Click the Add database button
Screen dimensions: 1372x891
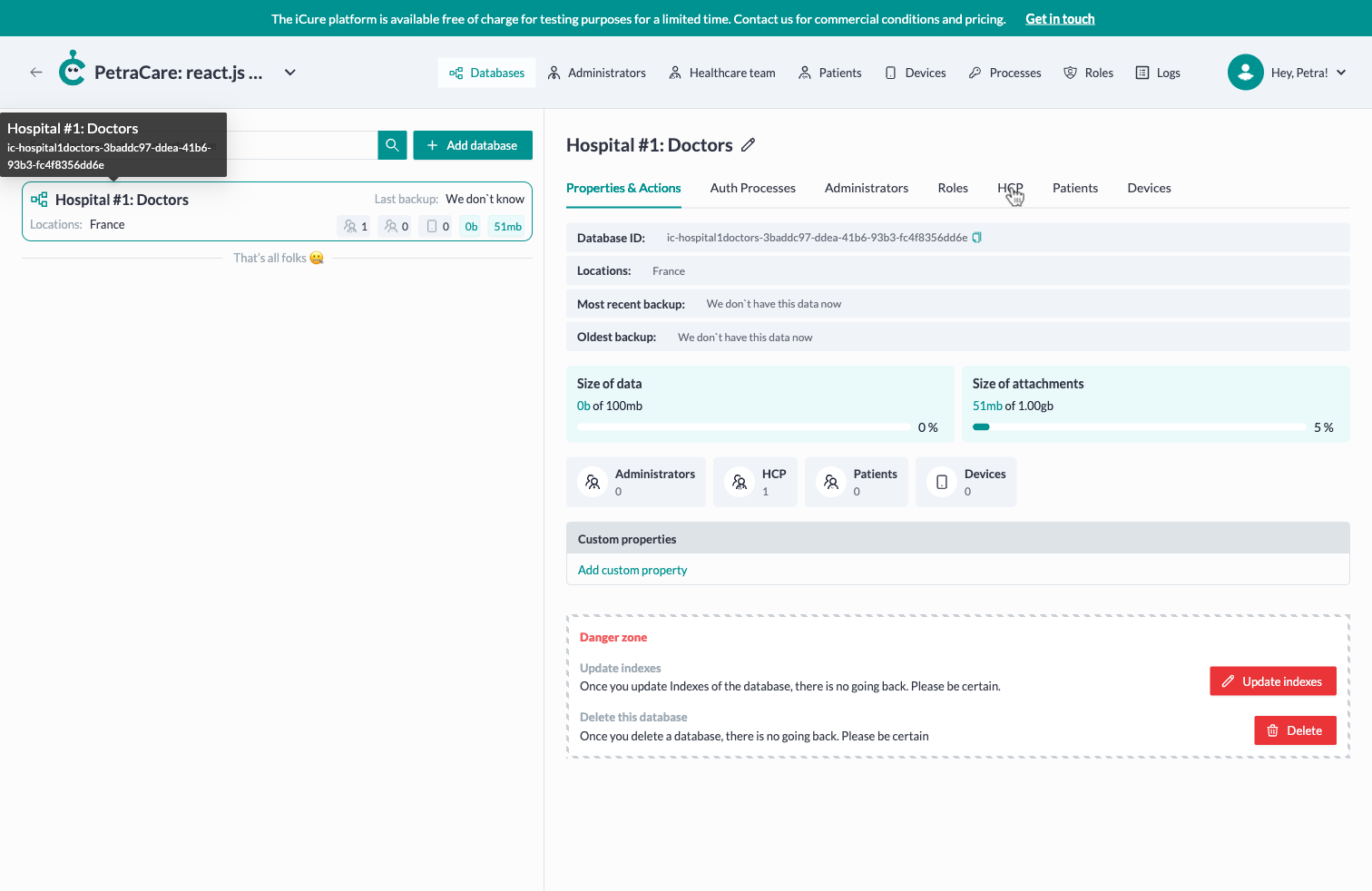(473, 145)
